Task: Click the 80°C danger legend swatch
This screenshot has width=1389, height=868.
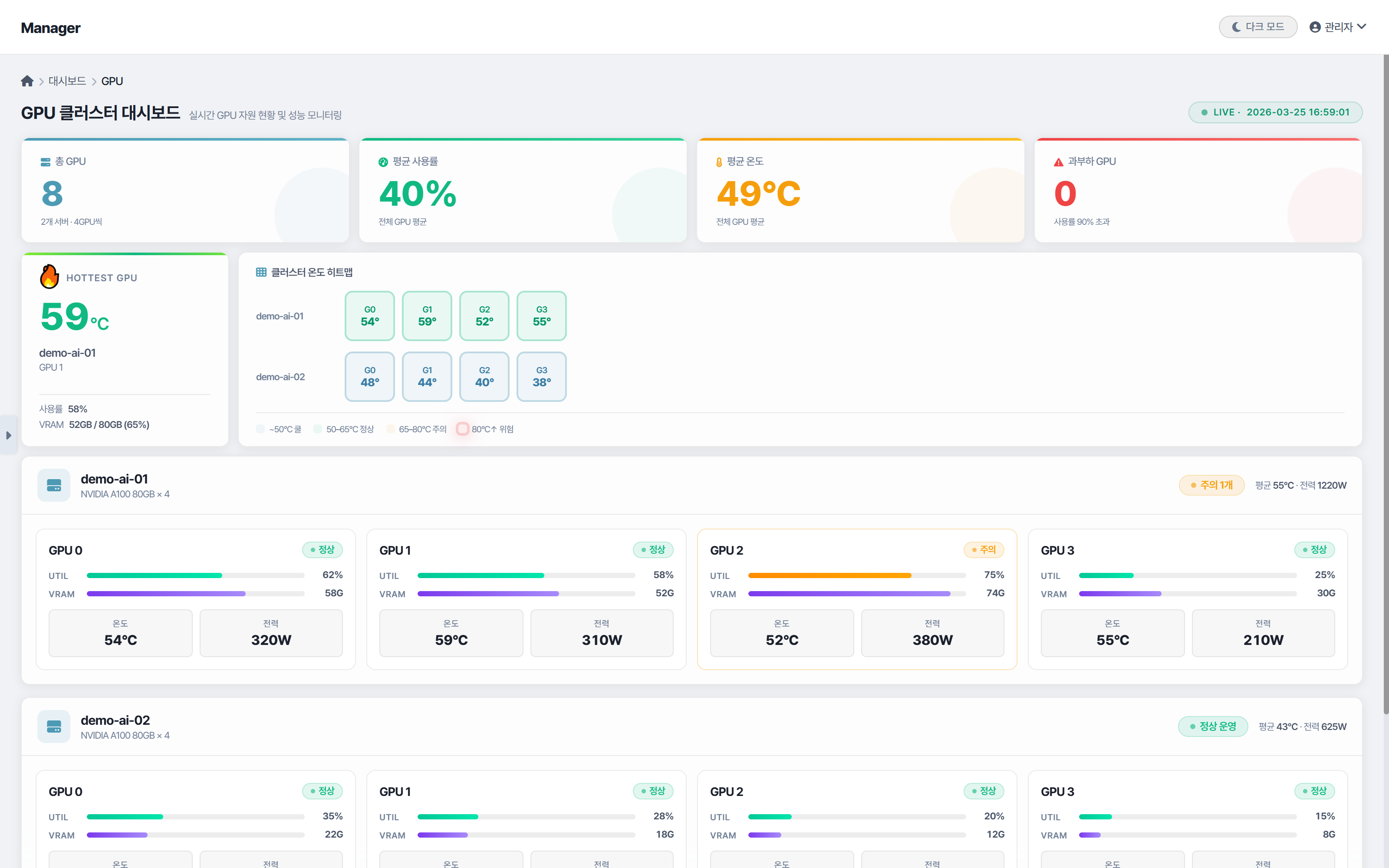Action: pyautogui.click(x=462, y=429)
